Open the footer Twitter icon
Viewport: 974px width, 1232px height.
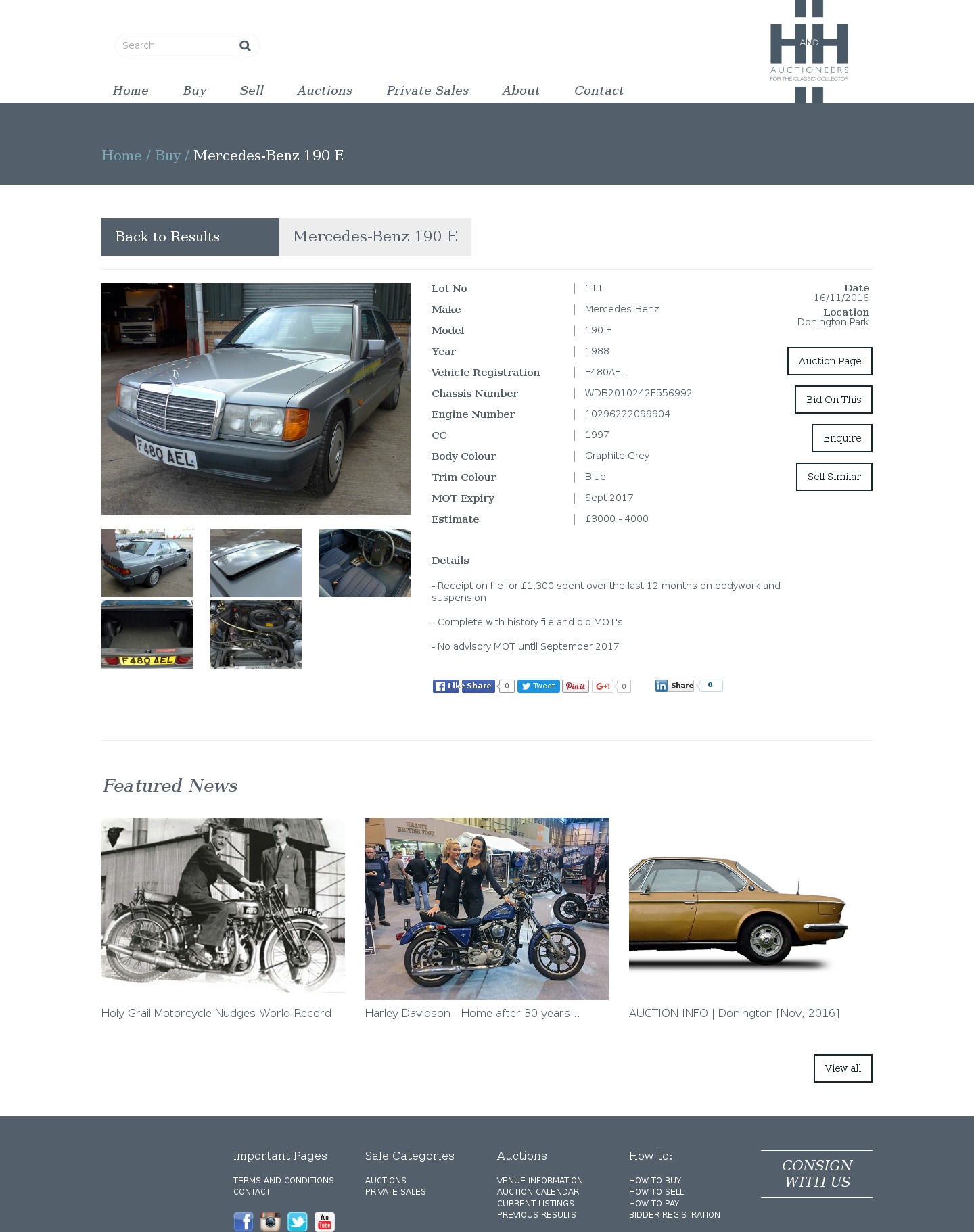coord(298,1221)
